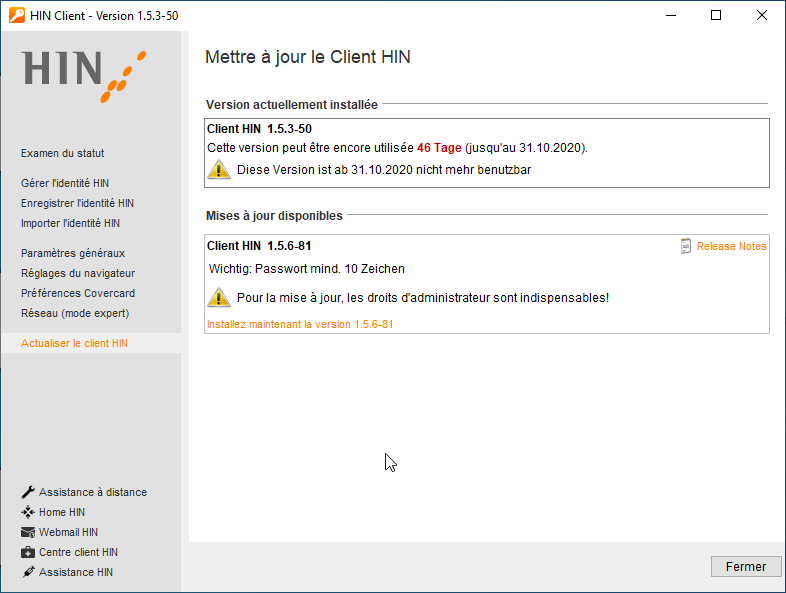
Task: Open Enregistrer l'identité HIN
Action: tap(78, 204)
